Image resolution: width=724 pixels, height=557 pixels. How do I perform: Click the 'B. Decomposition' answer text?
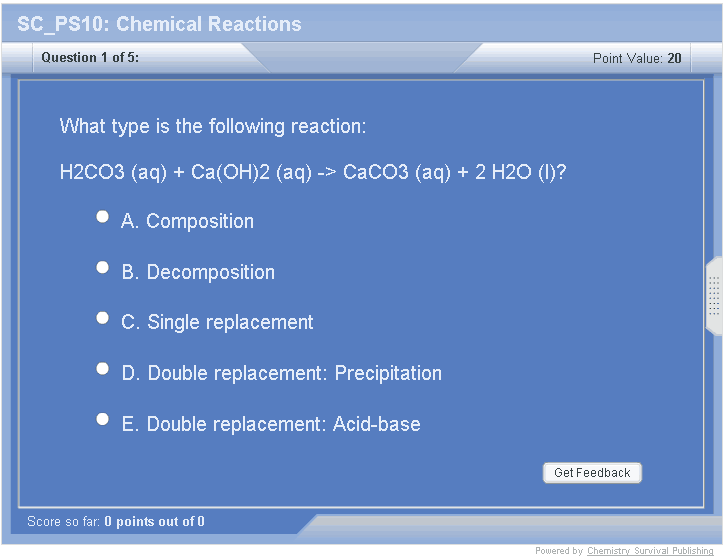click(198, 272)
